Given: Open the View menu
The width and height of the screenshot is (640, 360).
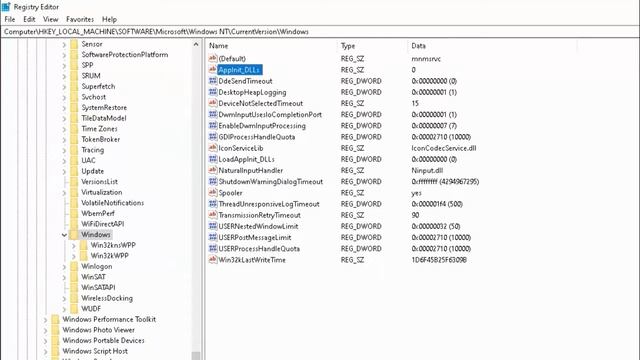Looking at the screenshot, I should tap(51, 19).
